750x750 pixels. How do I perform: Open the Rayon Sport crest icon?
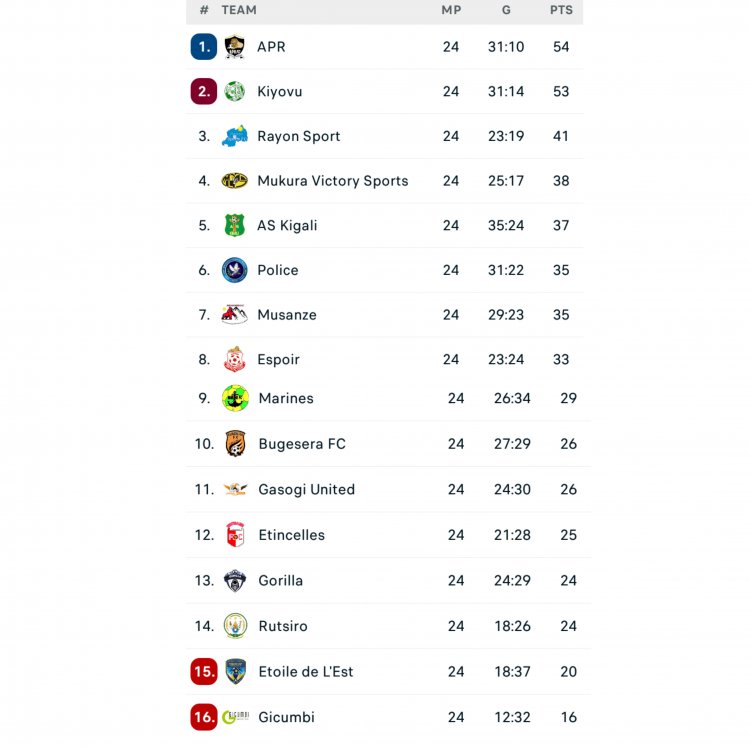[x=234, y=136]
